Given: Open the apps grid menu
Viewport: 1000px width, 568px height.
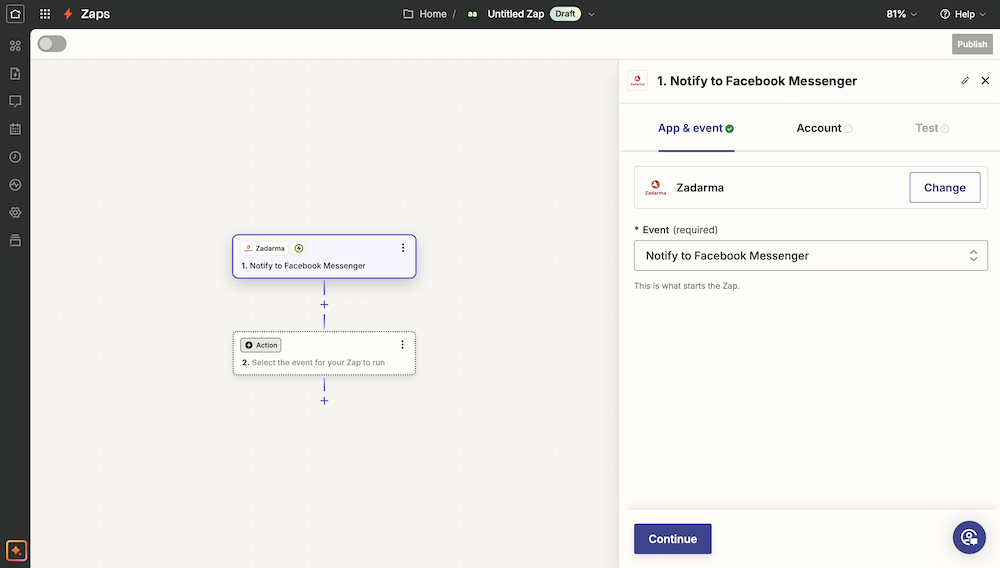Looking at the screenshot, I should [x=45, y=14].
